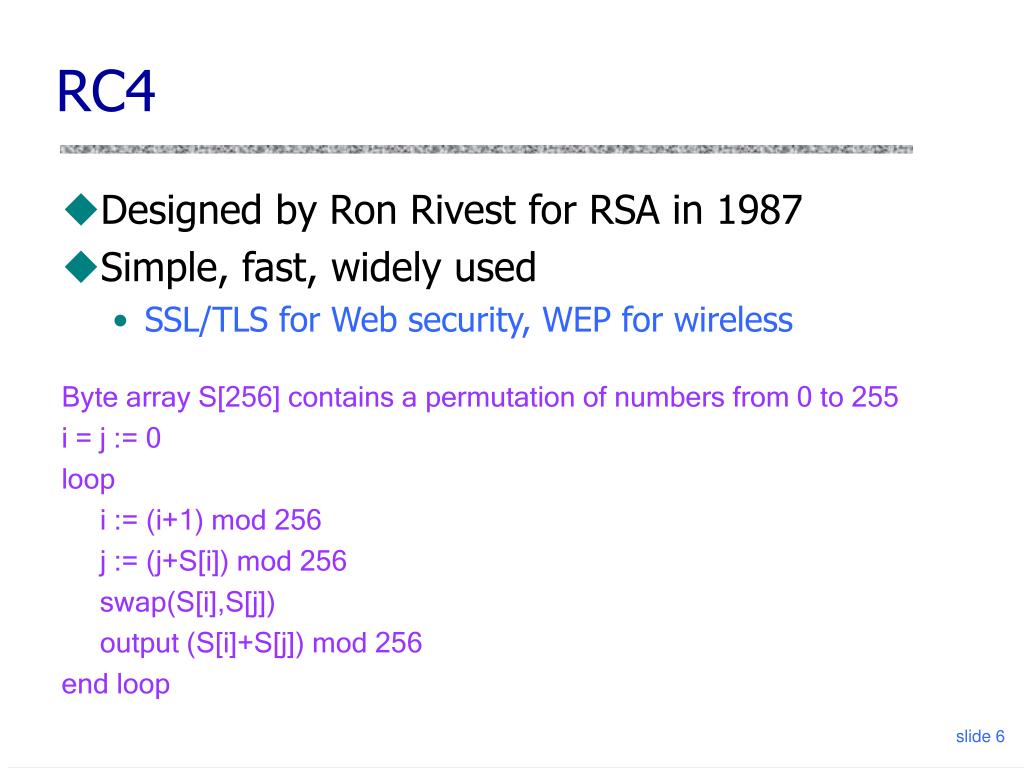Click the text Simple, fast, widely used
The image size is (1024, 768).
click(318, 267)
